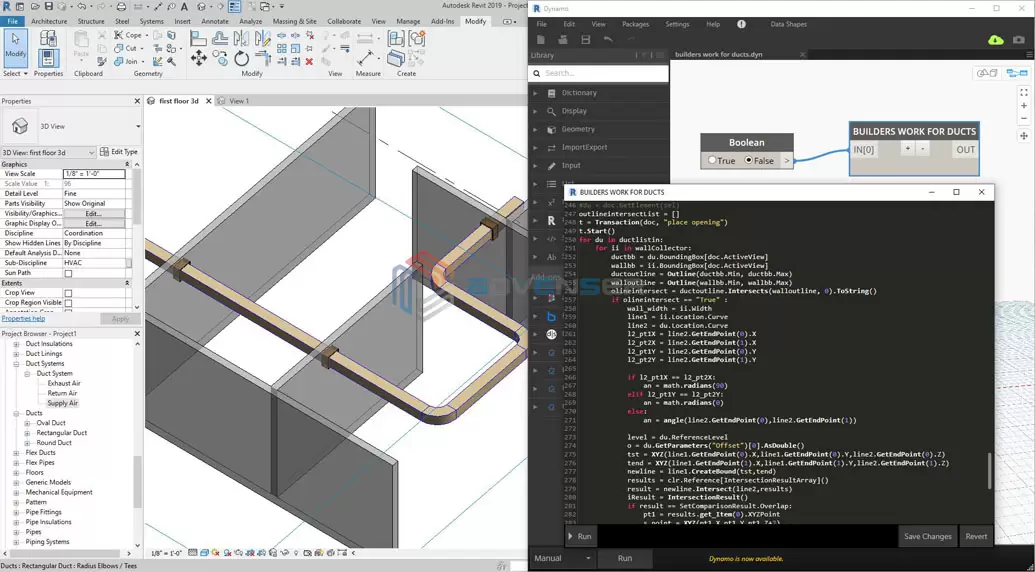
Task: Click the Dynamo library Search field
Action: (599, 73)
